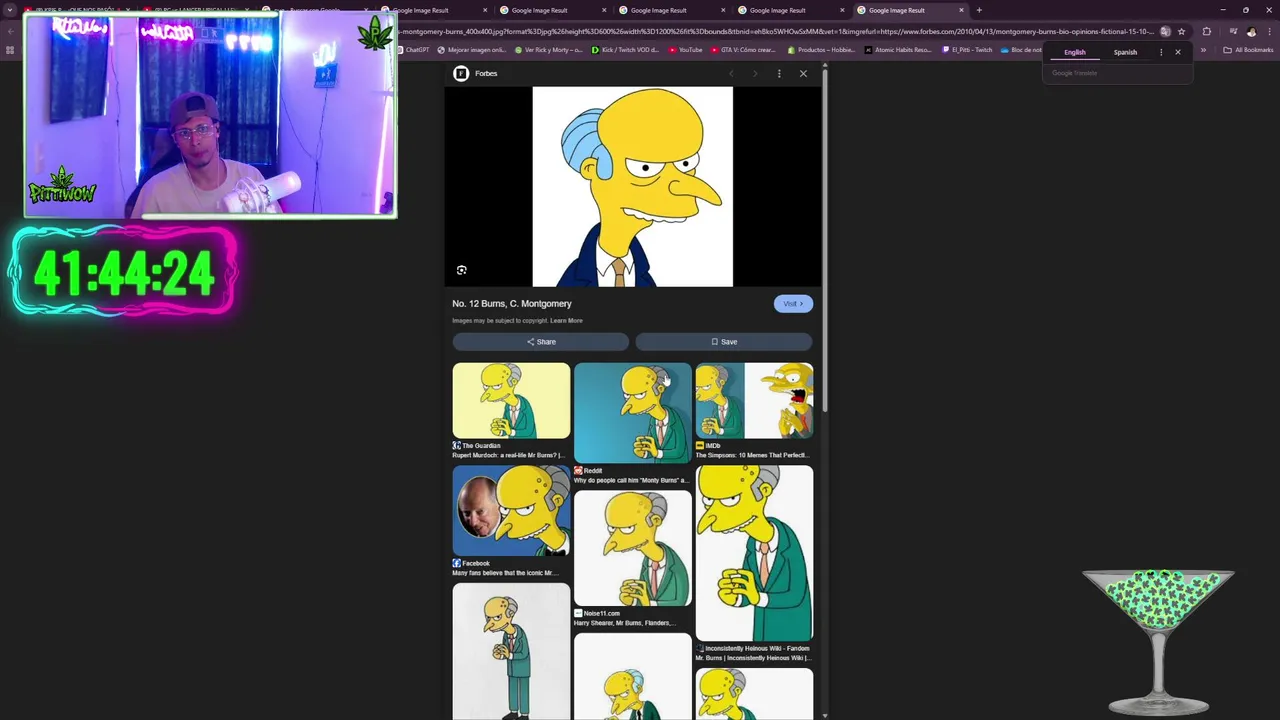Open the browser extensions puzzle icon
Image resolution: width=1280 pixels, height=720 pixels.
pyautogui.click(x=1207, y=31)
